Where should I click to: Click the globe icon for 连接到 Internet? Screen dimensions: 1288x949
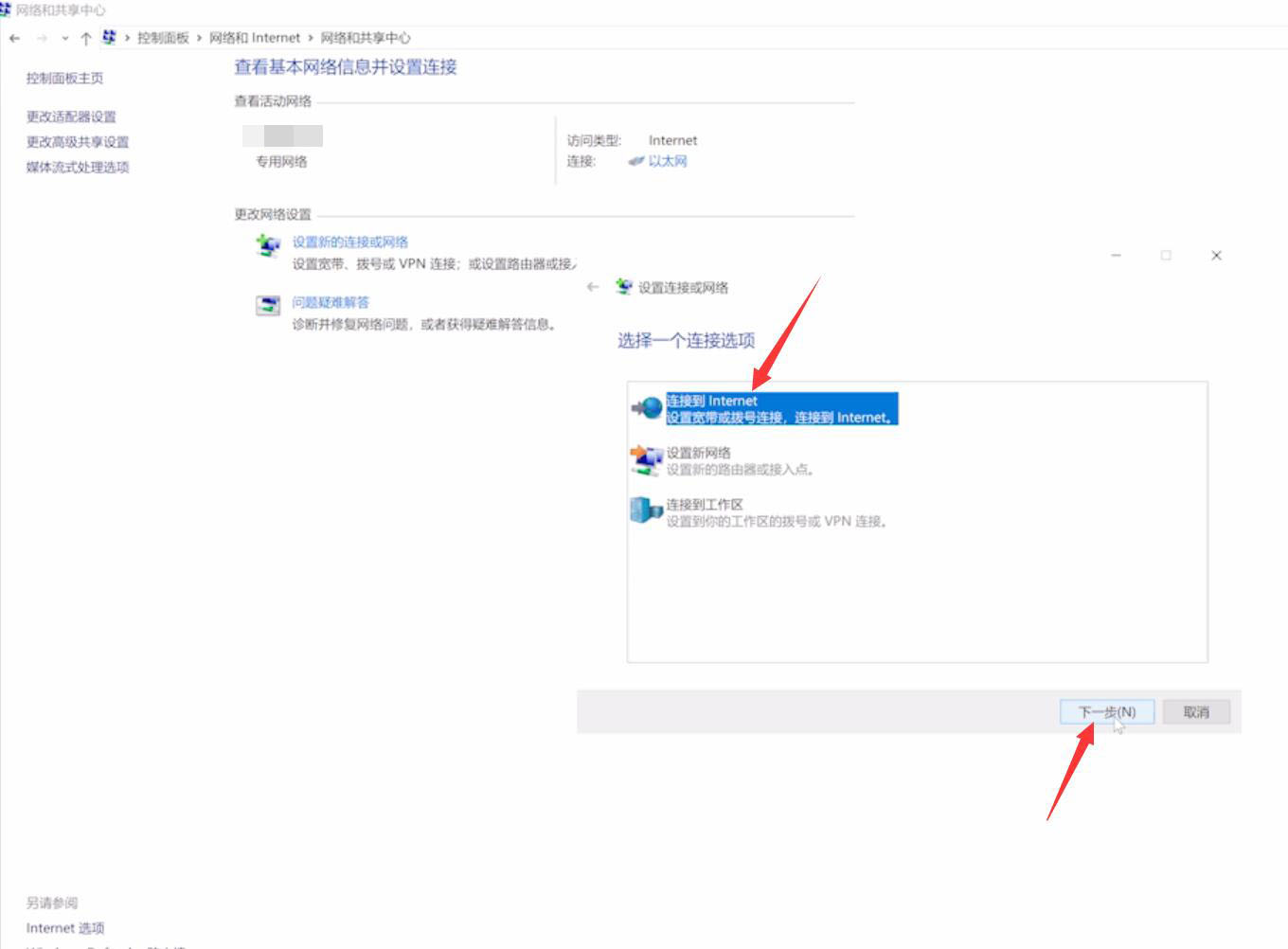(x=648, y=408)
